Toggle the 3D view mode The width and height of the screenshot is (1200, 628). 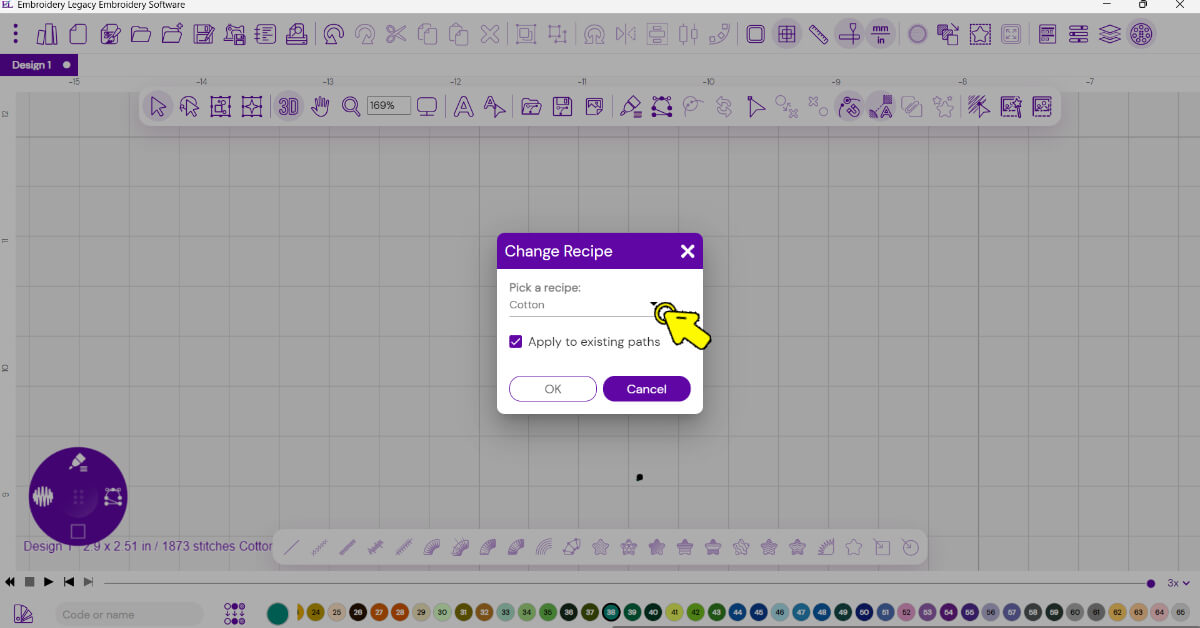click(x=288, y=106)
